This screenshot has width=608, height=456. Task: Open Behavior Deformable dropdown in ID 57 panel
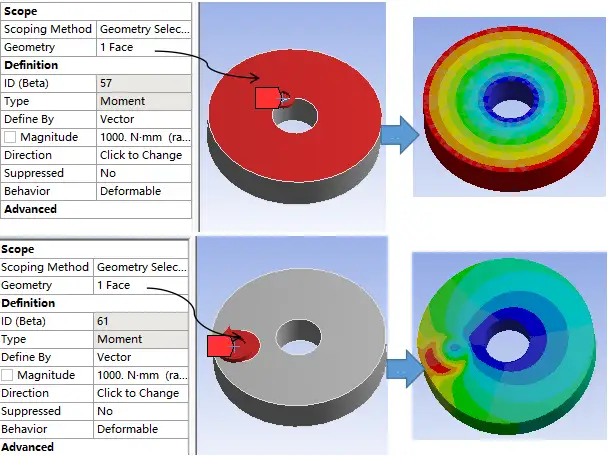coord(144,191)
